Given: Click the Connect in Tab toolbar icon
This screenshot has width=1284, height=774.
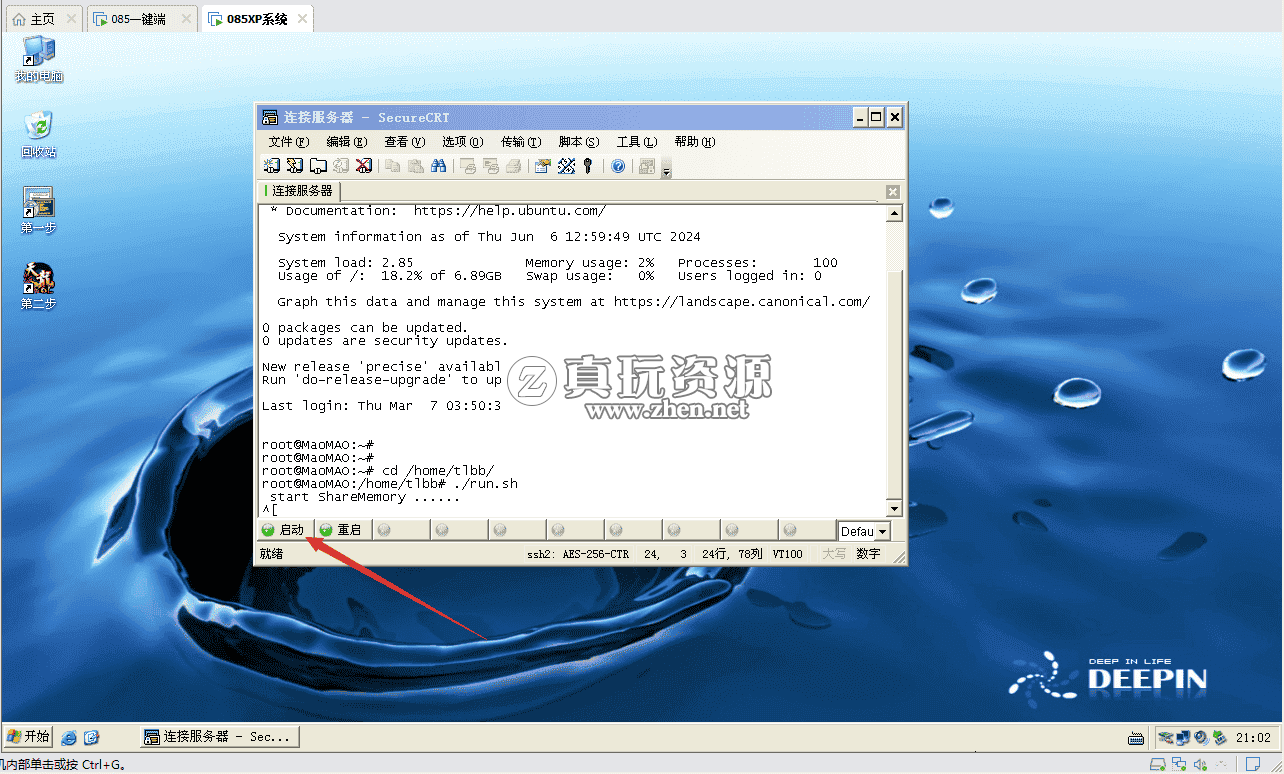Looking at the screenshot, I should (x=318, y=166).
